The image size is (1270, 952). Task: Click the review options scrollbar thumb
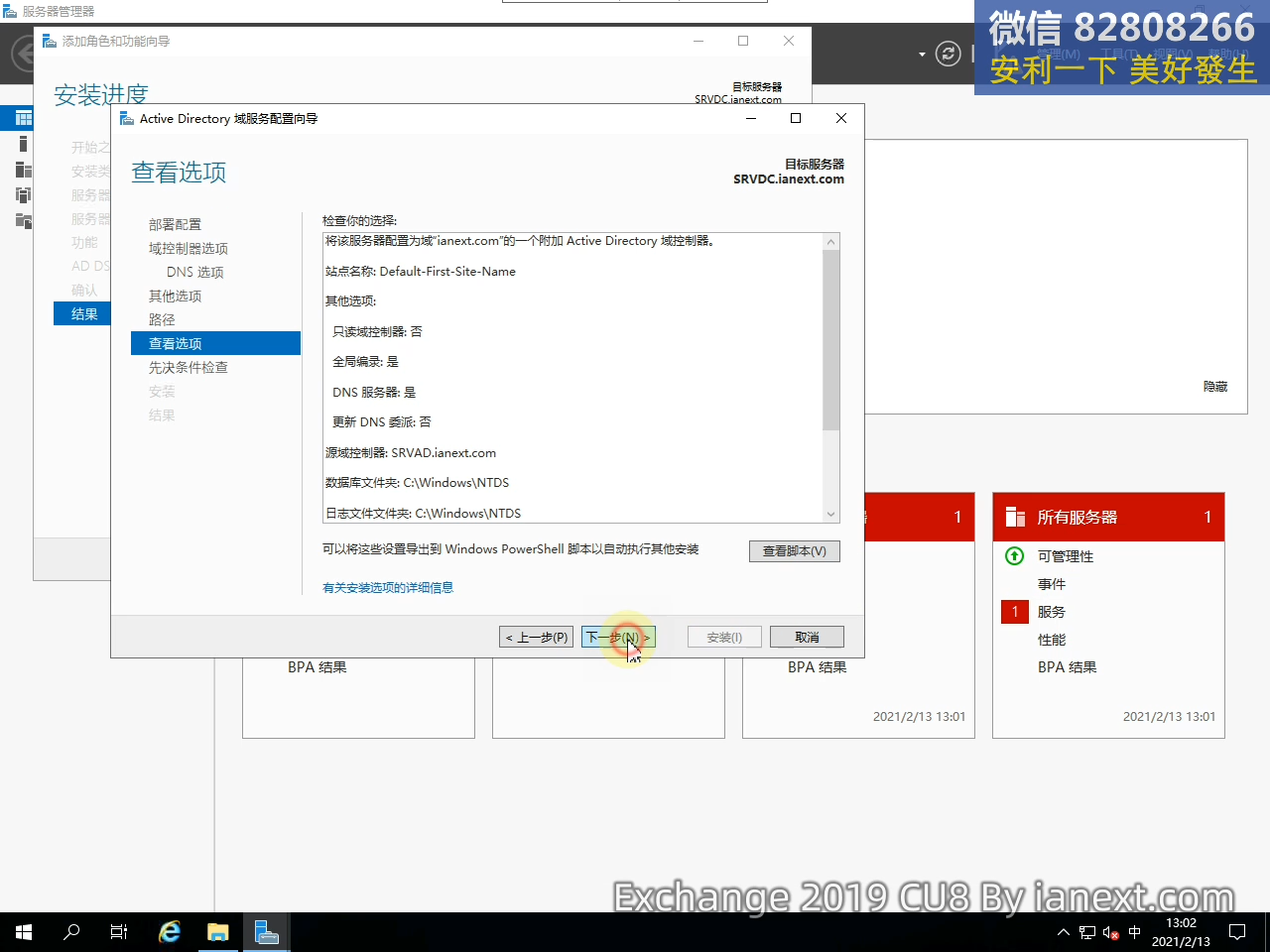[831, 340]
